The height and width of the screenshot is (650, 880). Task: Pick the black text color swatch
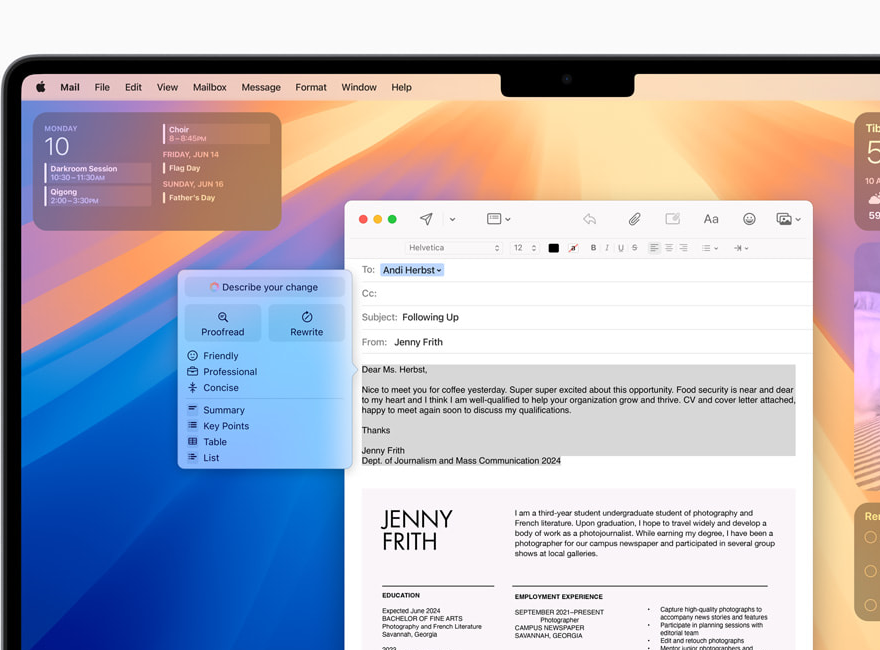(553, 248)
